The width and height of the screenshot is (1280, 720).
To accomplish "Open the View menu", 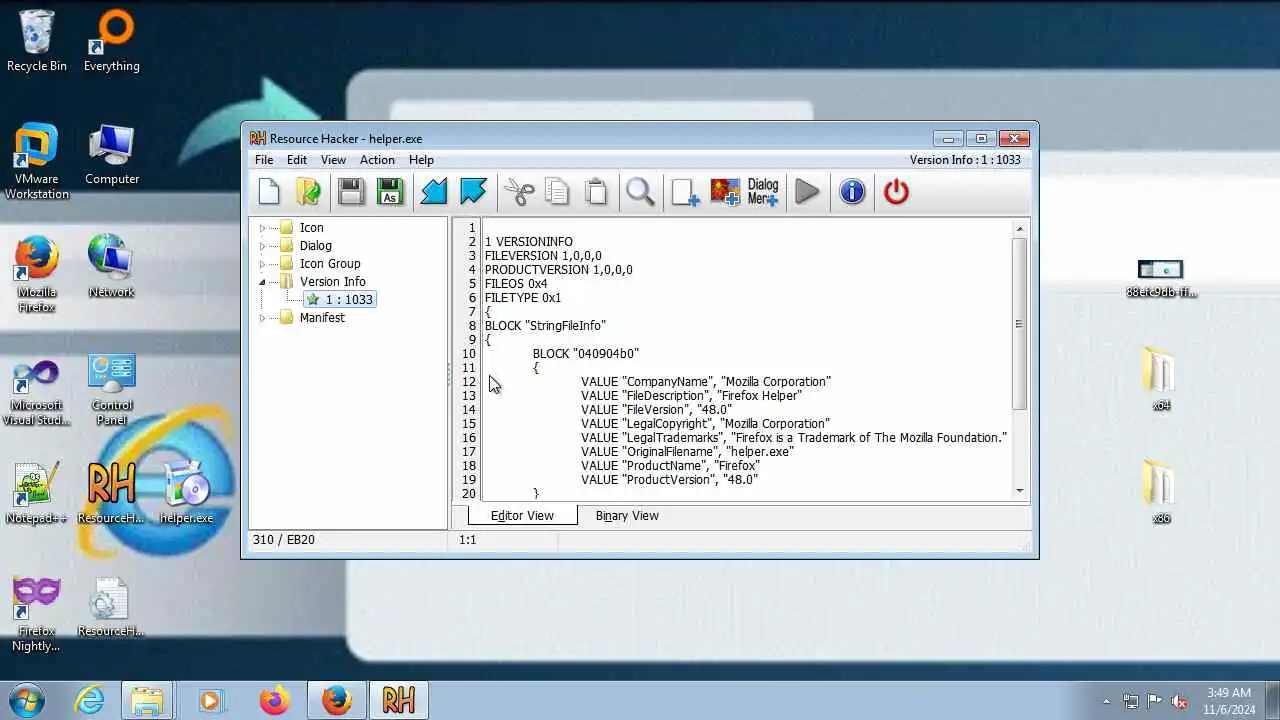I will tap(333, 160).
